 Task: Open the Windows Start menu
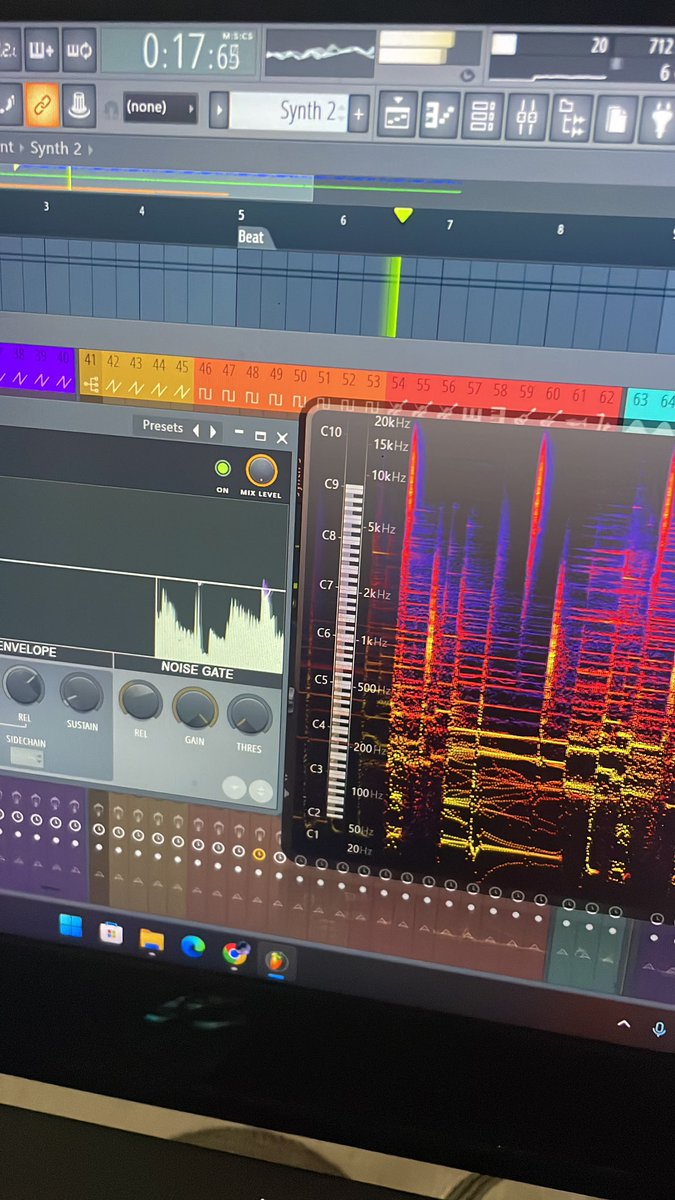[71, 927]
